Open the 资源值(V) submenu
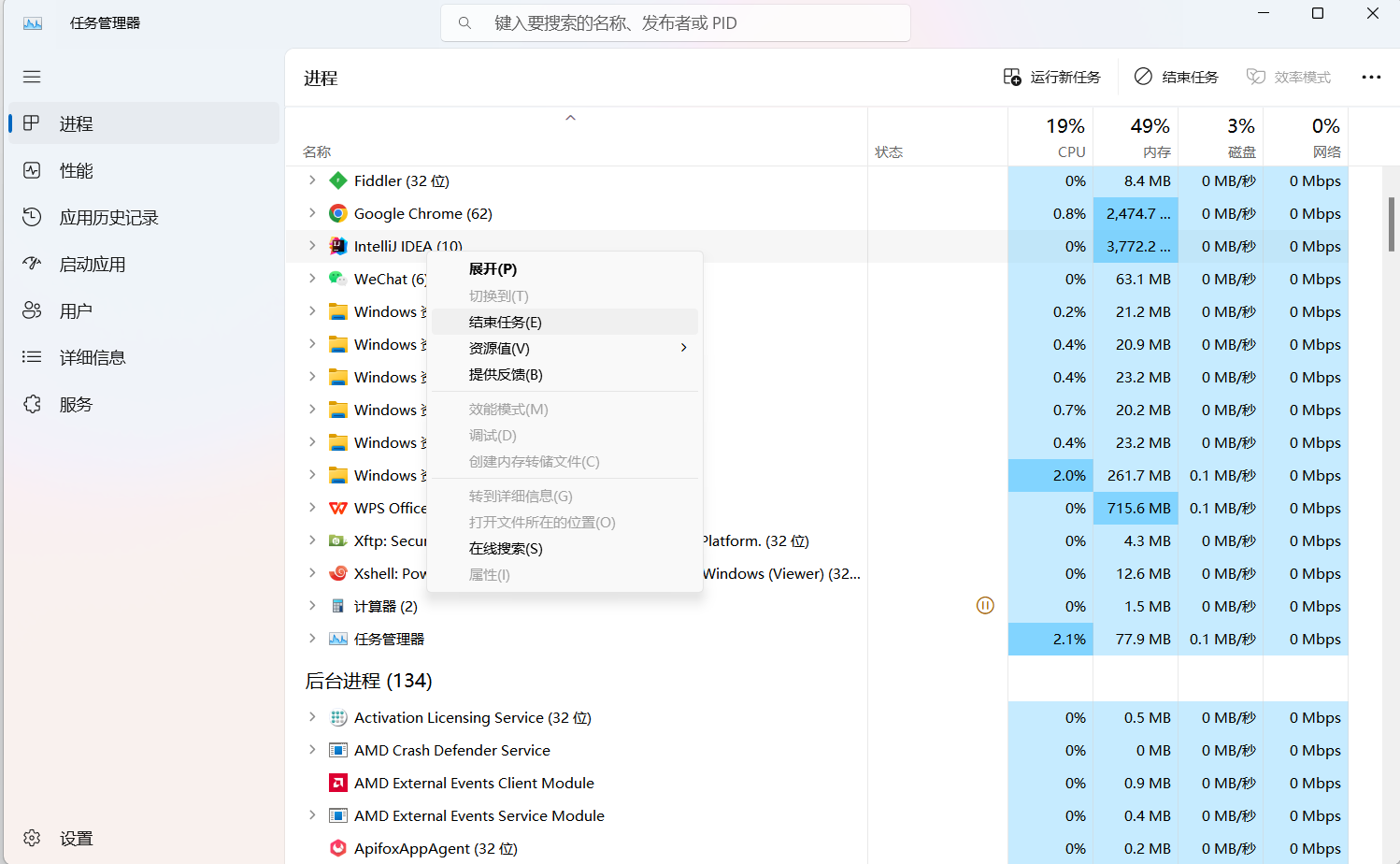The height and width of the screenshot is (864, 1400). [564, 348]
